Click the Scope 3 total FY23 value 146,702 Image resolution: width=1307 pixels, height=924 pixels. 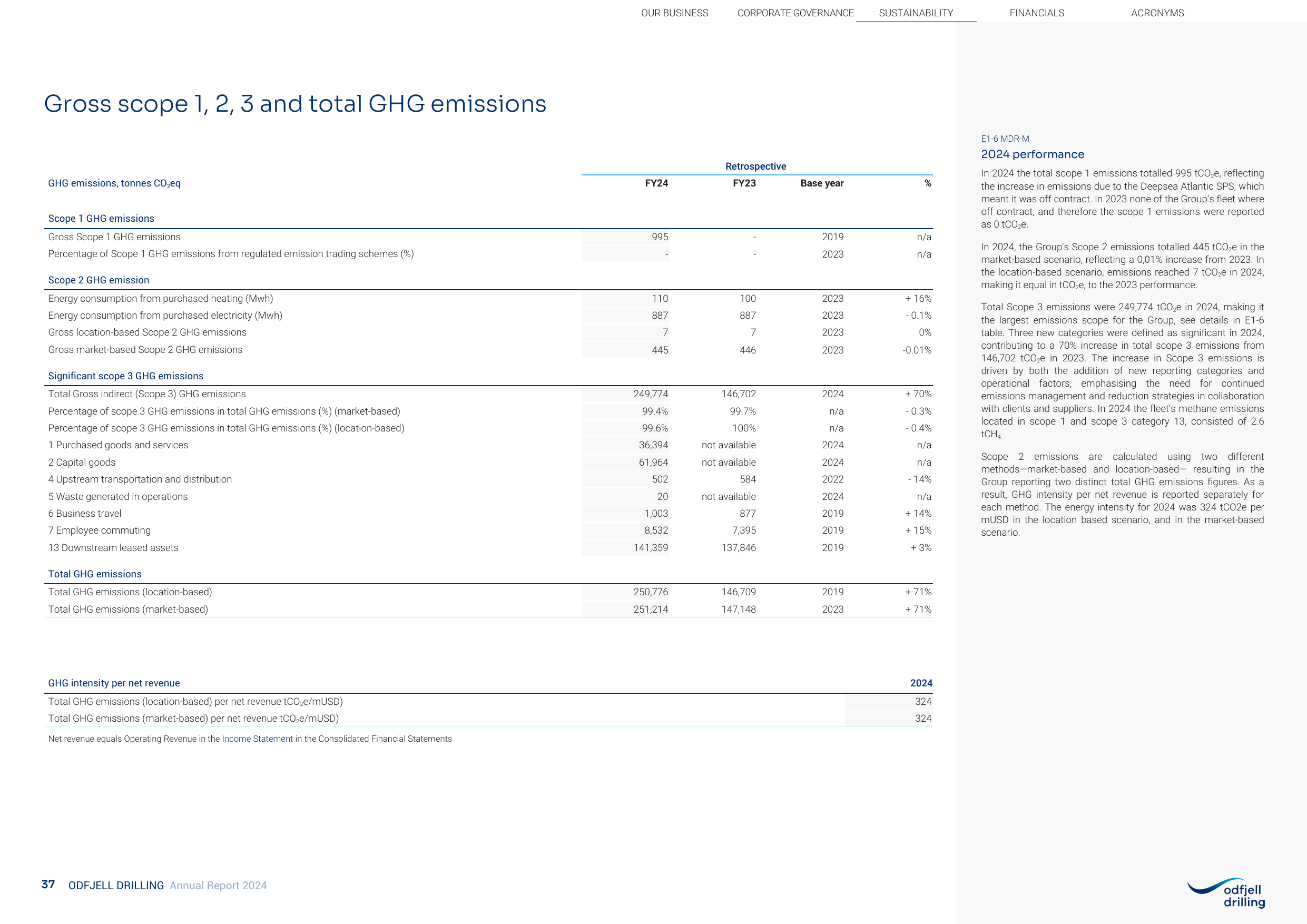point(739,394)
